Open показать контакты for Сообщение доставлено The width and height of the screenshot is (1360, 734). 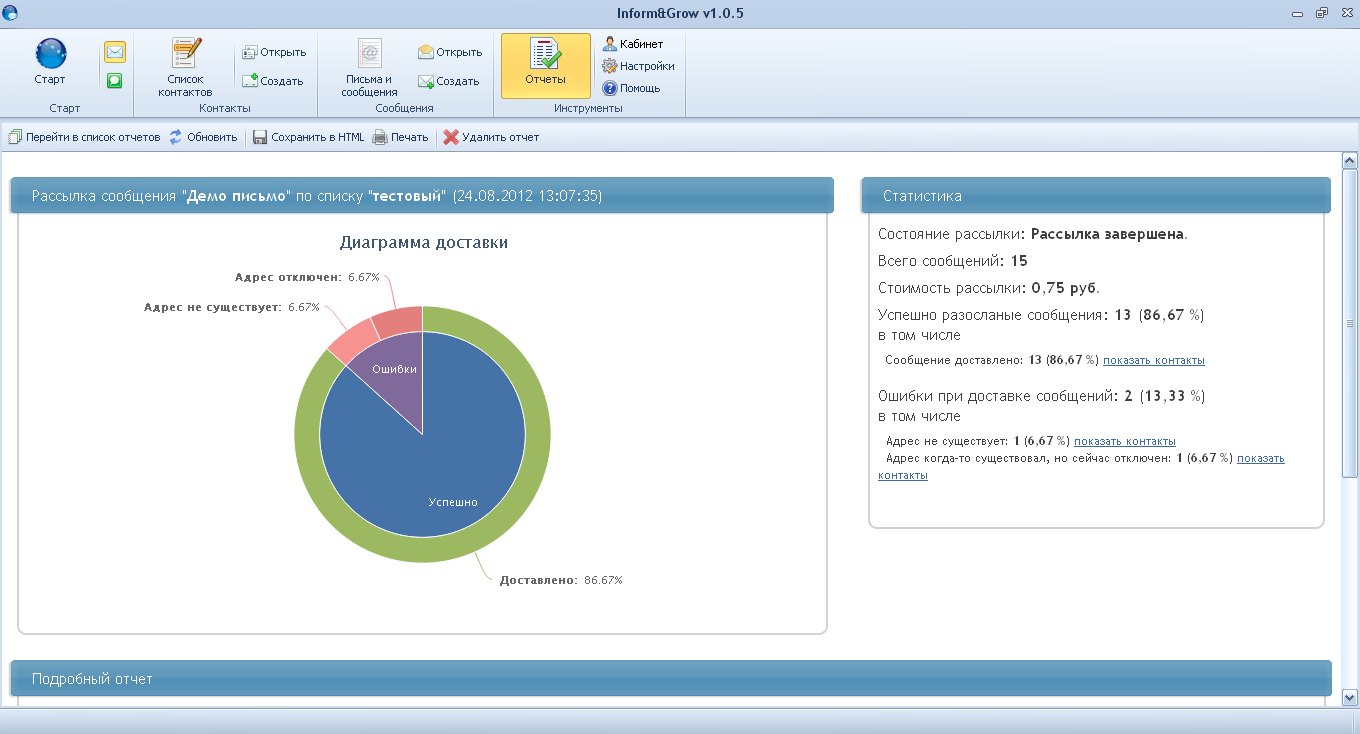tap(1154, 360)
